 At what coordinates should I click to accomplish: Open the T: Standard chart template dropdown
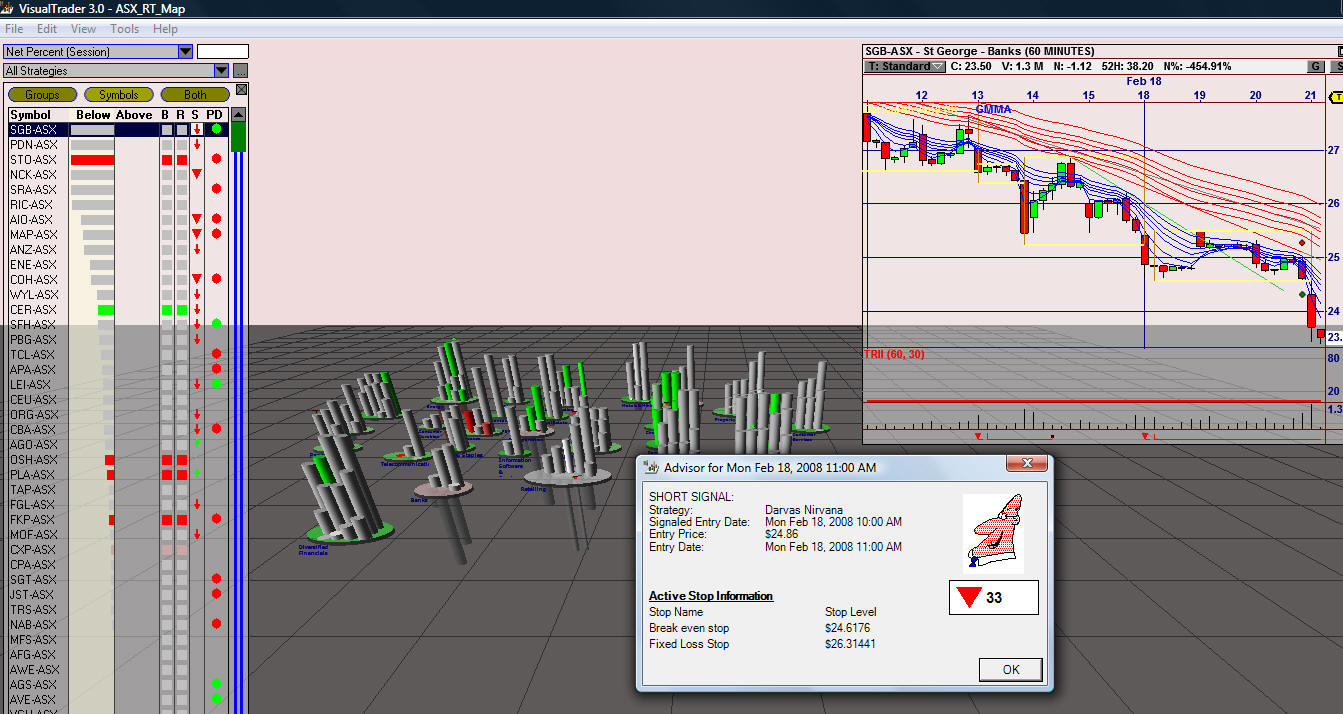tap(905, 66)
